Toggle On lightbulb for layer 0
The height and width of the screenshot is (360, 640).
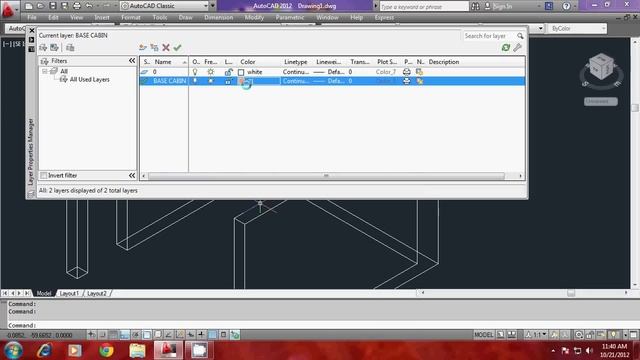(x=195, y=72)
